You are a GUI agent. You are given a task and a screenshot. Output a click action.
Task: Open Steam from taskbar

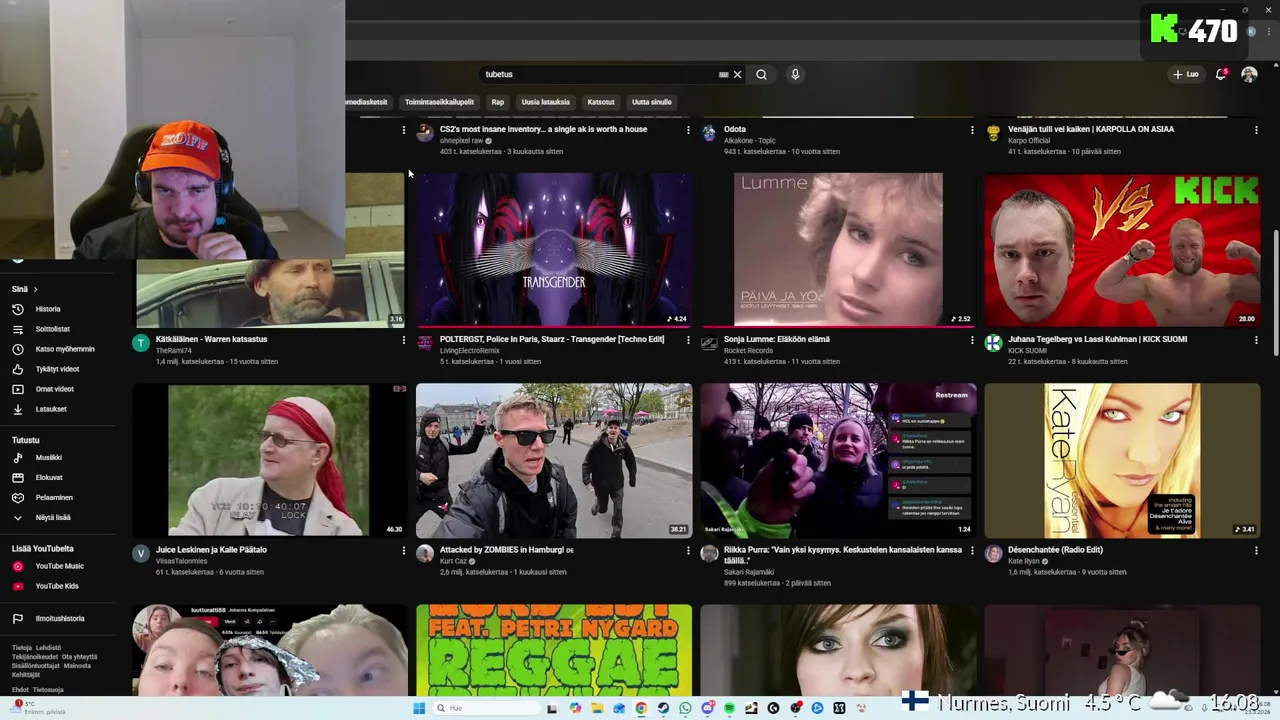(x=663, y=708)
